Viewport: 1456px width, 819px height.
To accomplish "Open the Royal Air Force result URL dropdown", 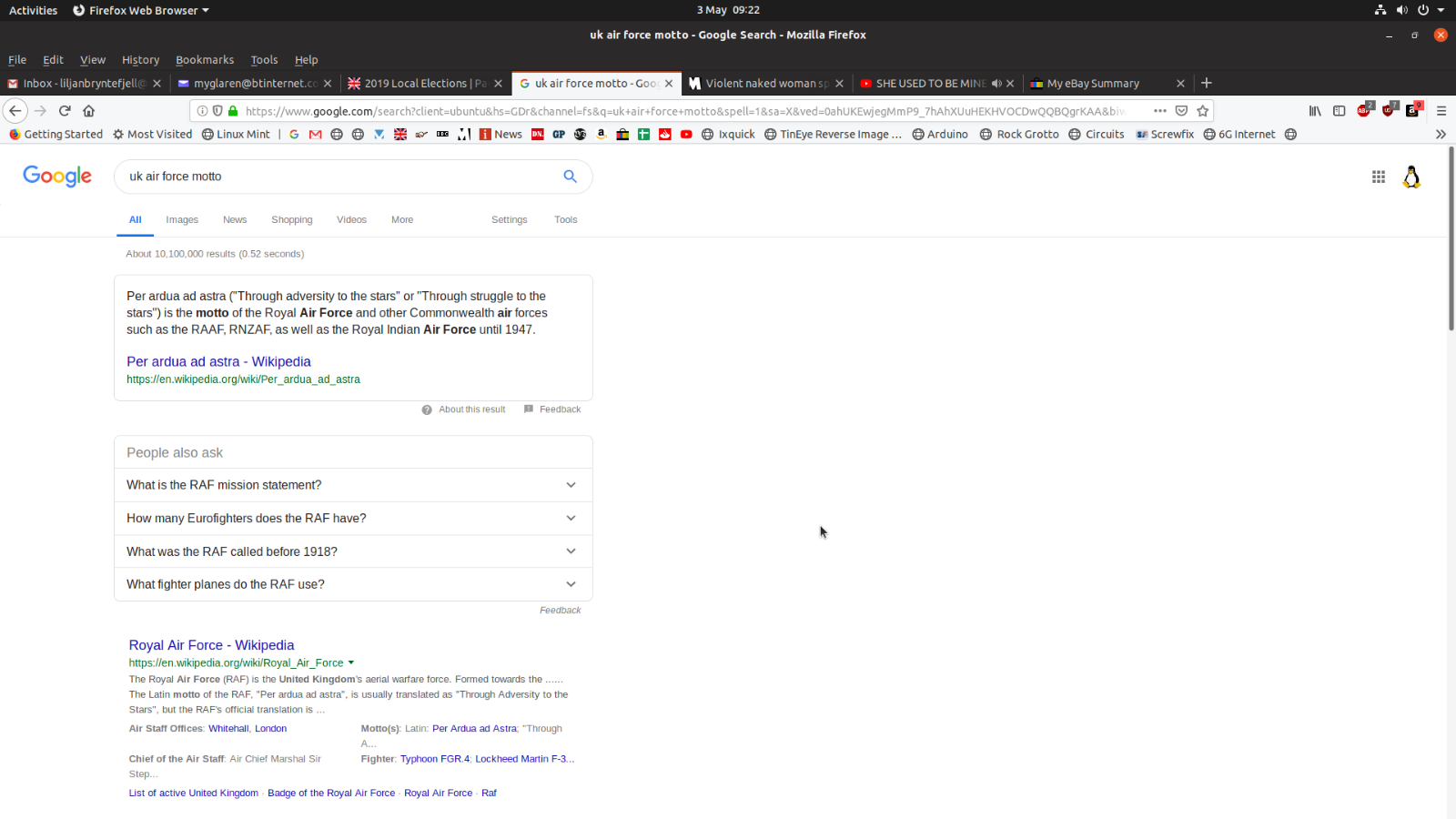I will [351, 663].
